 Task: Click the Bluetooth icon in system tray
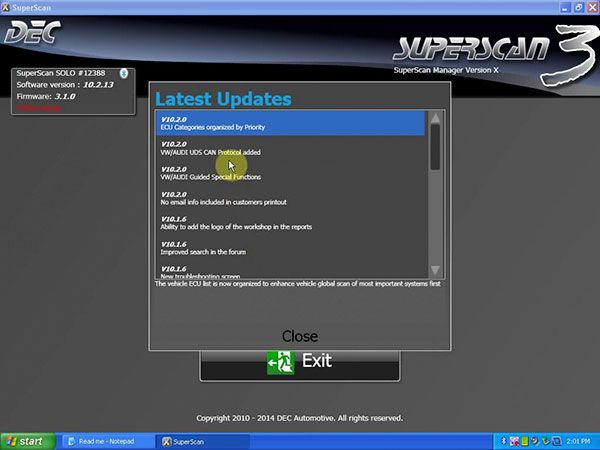pos(503,441)
